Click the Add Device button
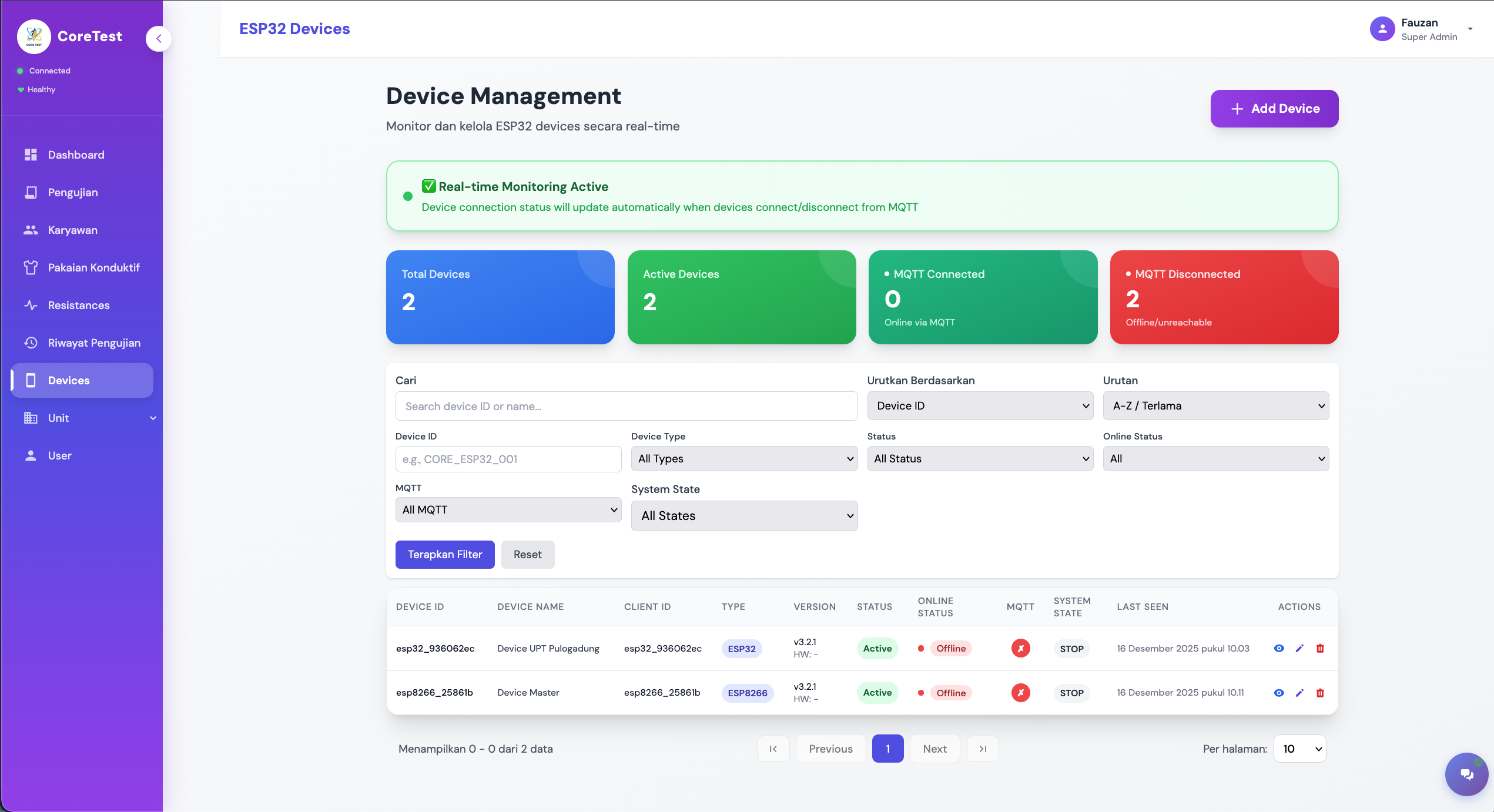 click(1274, 108)
